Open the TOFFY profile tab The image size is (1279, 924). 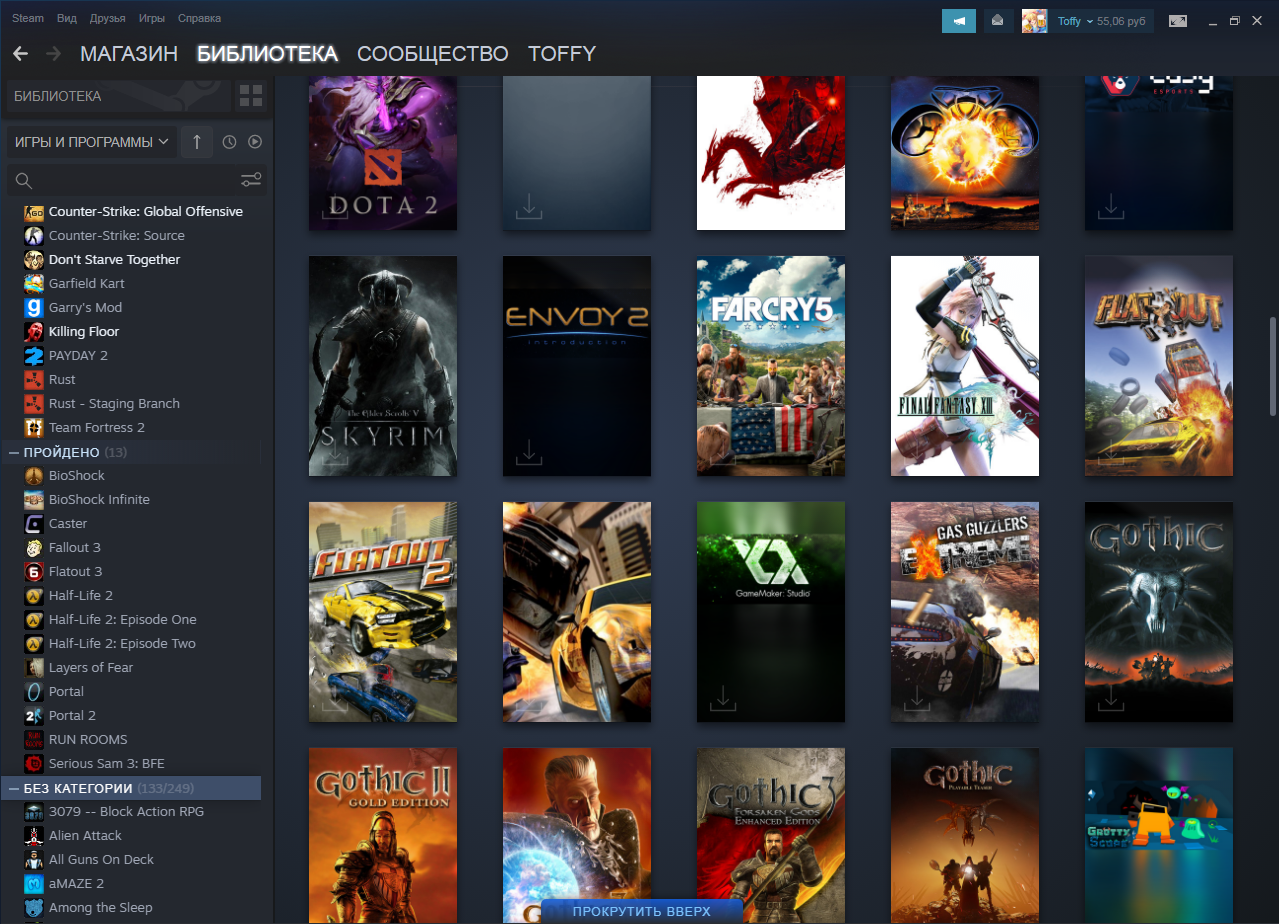[562, 54]
